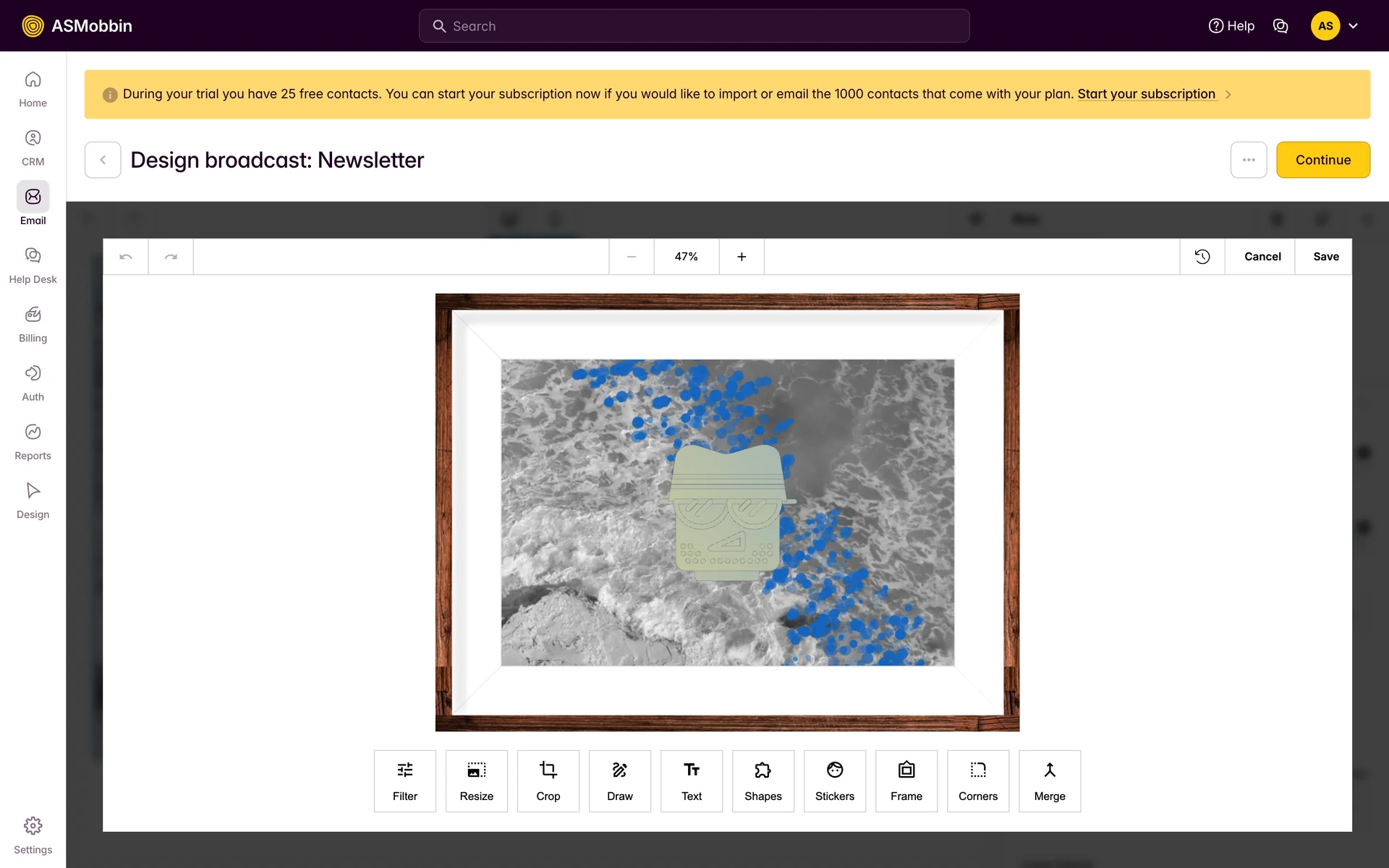The width and height of the screenshot is (1389, 868).
Task: Open the edit history clock icon
Action: tap(1202, 257)
